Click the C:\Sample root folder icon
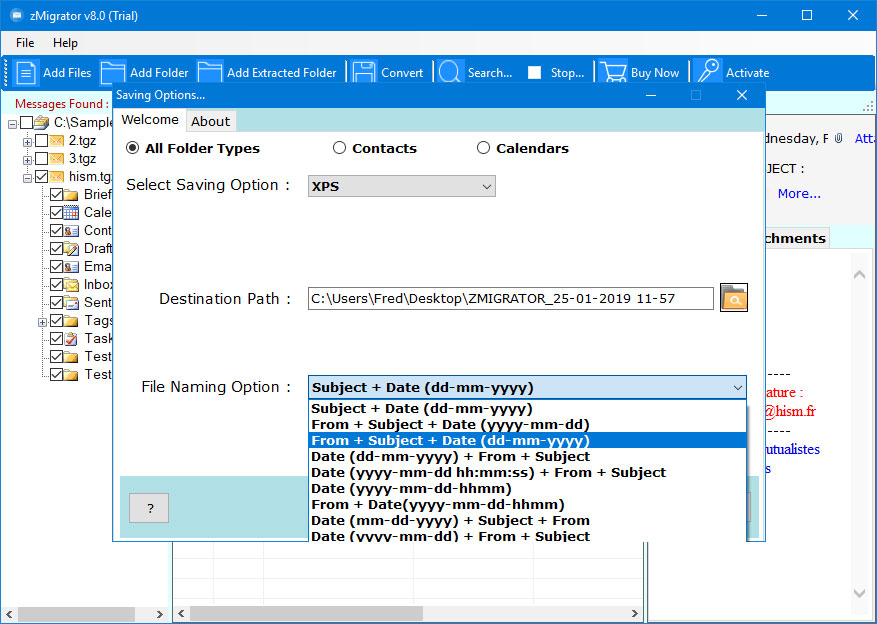Viewport: 877px width, 624px height. pyautogui.click(x=41, y=122)
